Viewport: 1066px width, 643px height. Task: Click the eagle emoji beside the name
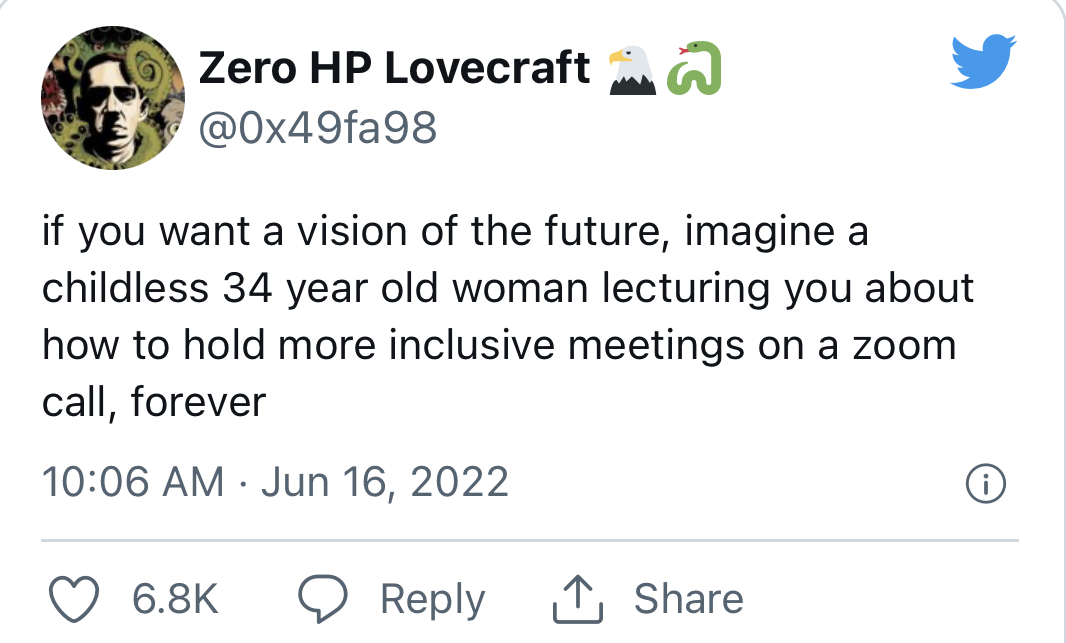632,69
